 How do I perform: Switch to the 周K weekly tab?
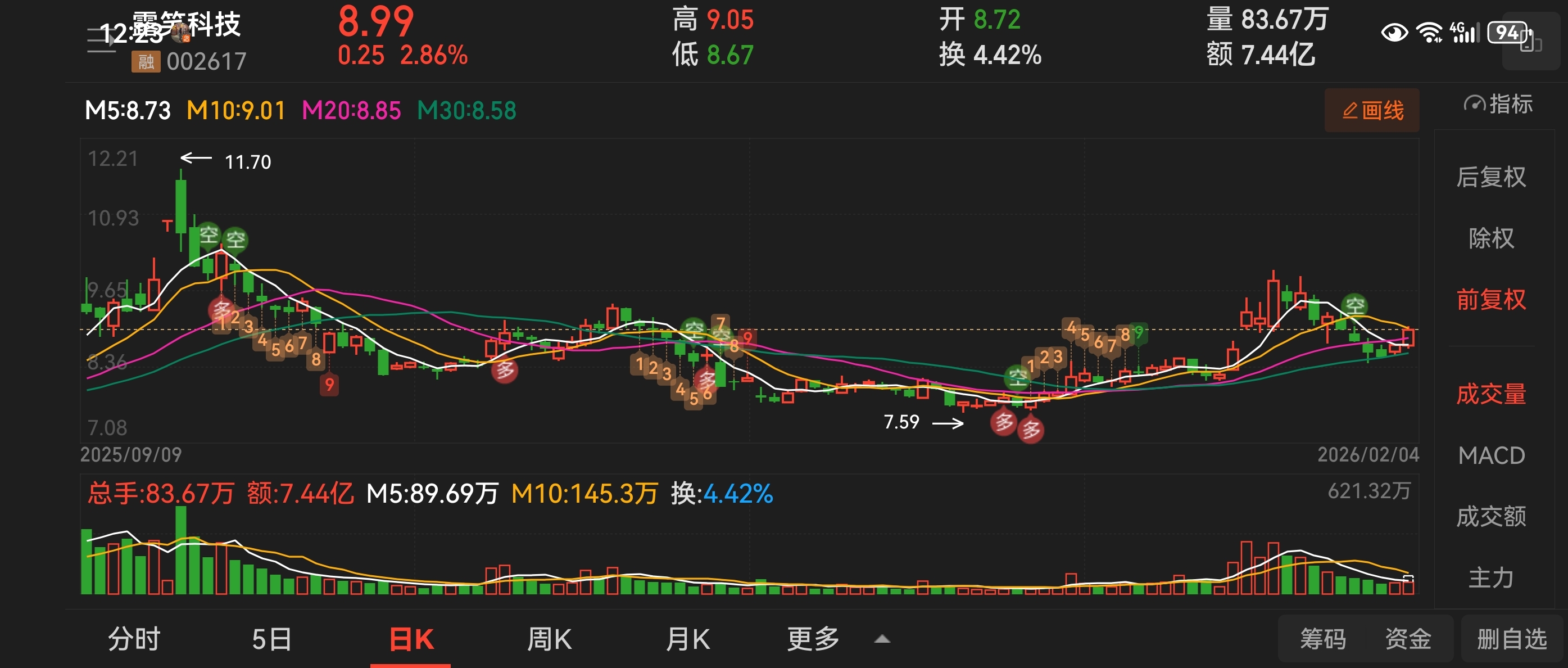click(x=549, y=639)
